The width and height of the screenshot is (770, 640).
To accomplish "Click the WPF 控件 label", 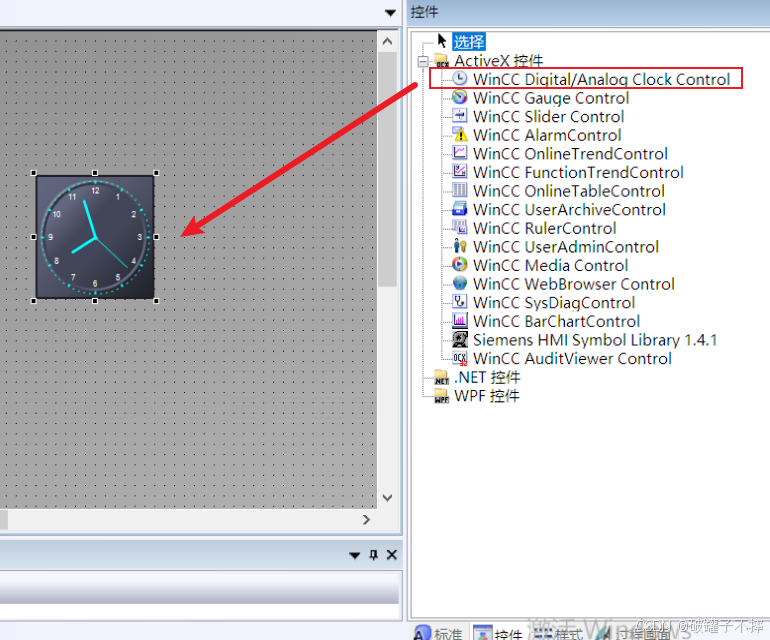I will point(487,396).
